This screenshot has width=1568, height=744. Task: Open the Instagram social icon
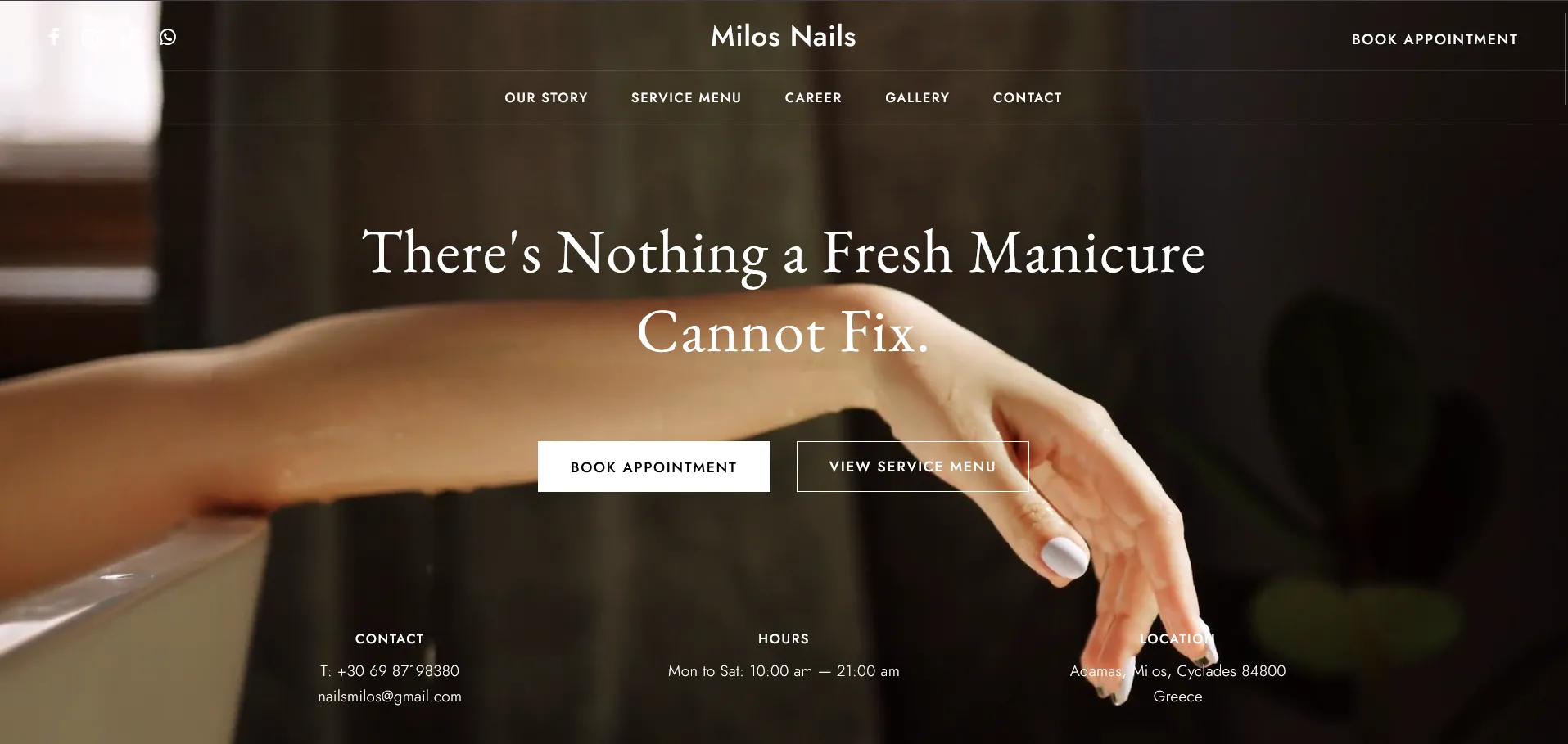(x=92, y=37)
